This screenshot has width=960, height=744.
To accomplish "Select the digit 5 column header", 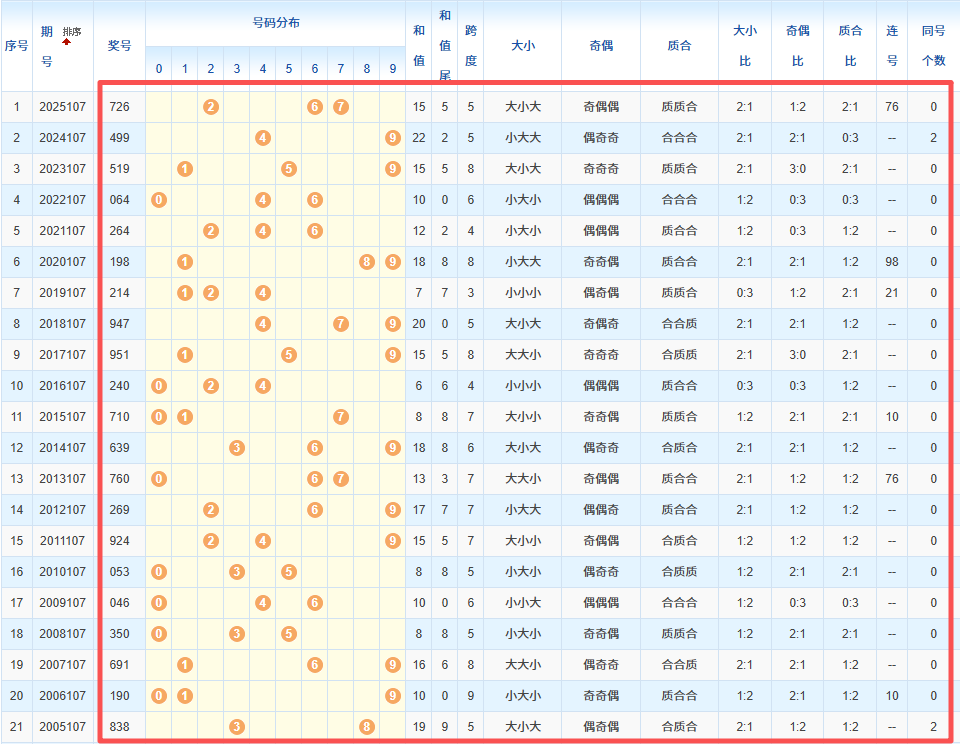I will point(289,69).
